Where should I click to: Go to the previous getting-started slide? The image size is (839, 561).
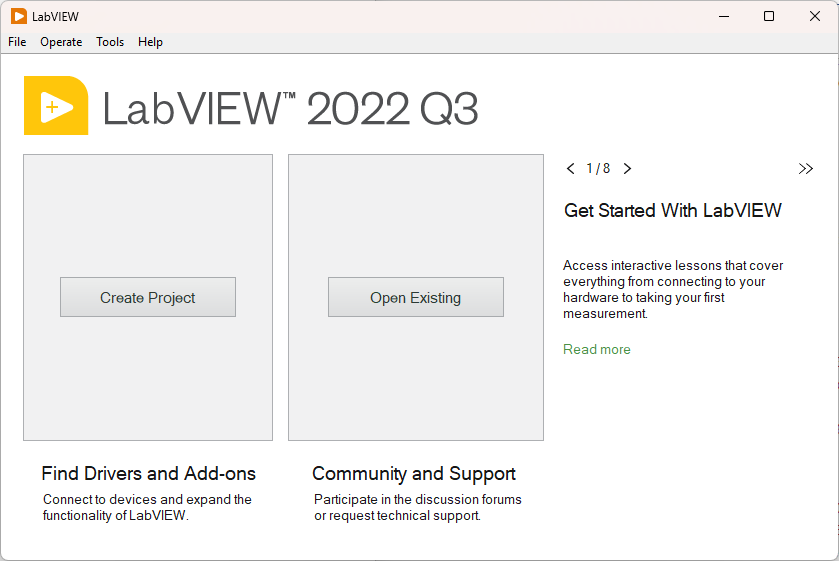[x=570, y=169]
